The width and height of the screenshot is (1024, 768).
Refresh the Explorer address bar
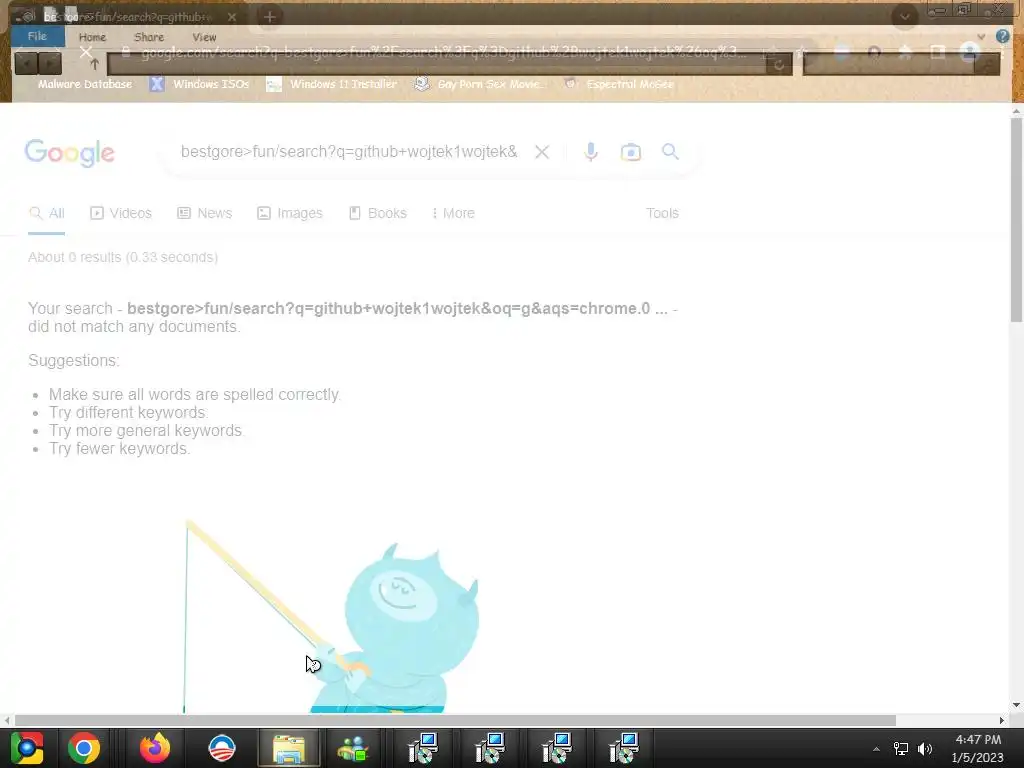click(x=778, y=65)
